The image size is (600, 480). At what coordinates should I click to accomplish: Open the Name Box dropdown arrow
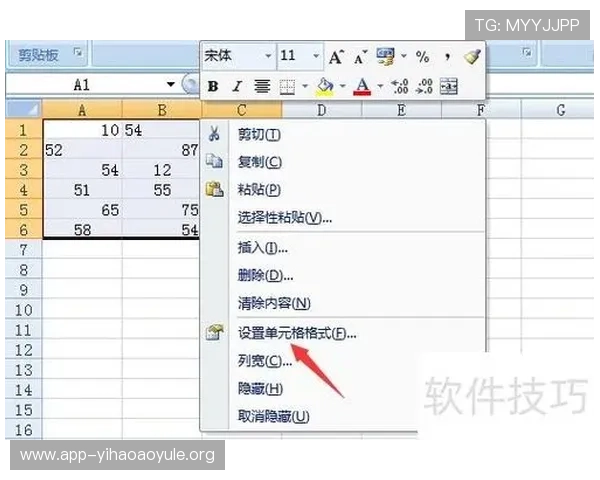tap(171, 85)
